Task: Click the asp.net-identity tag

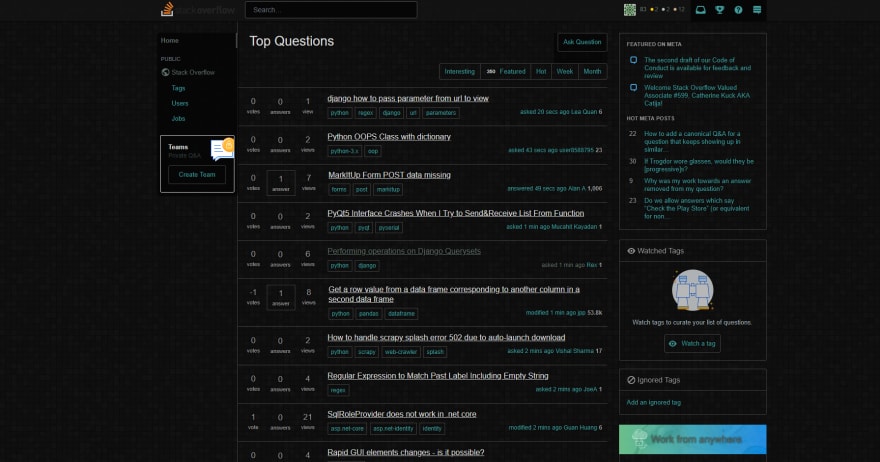Action: (393, 429)
